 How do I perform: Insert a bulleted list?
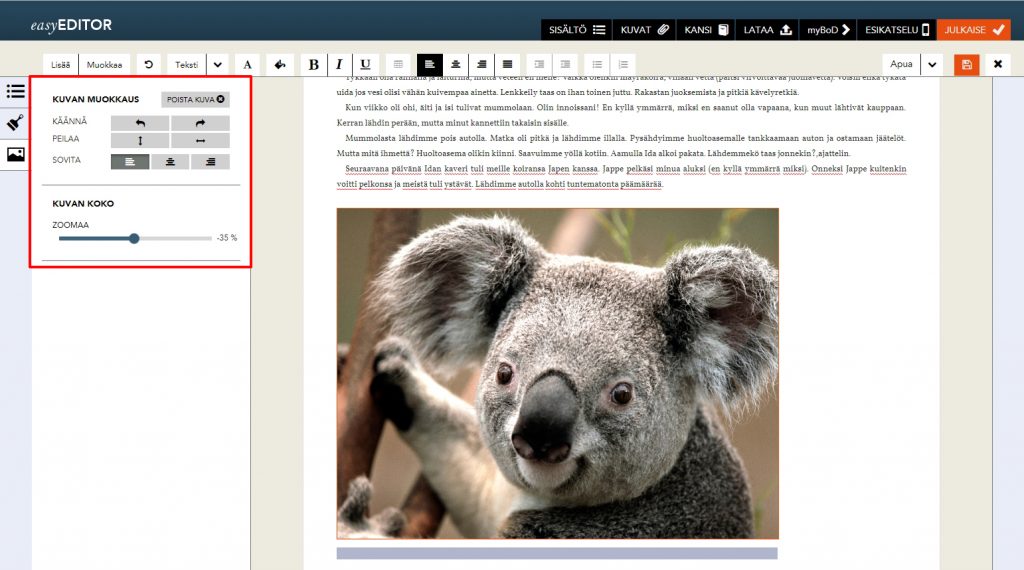click(597, 65)
